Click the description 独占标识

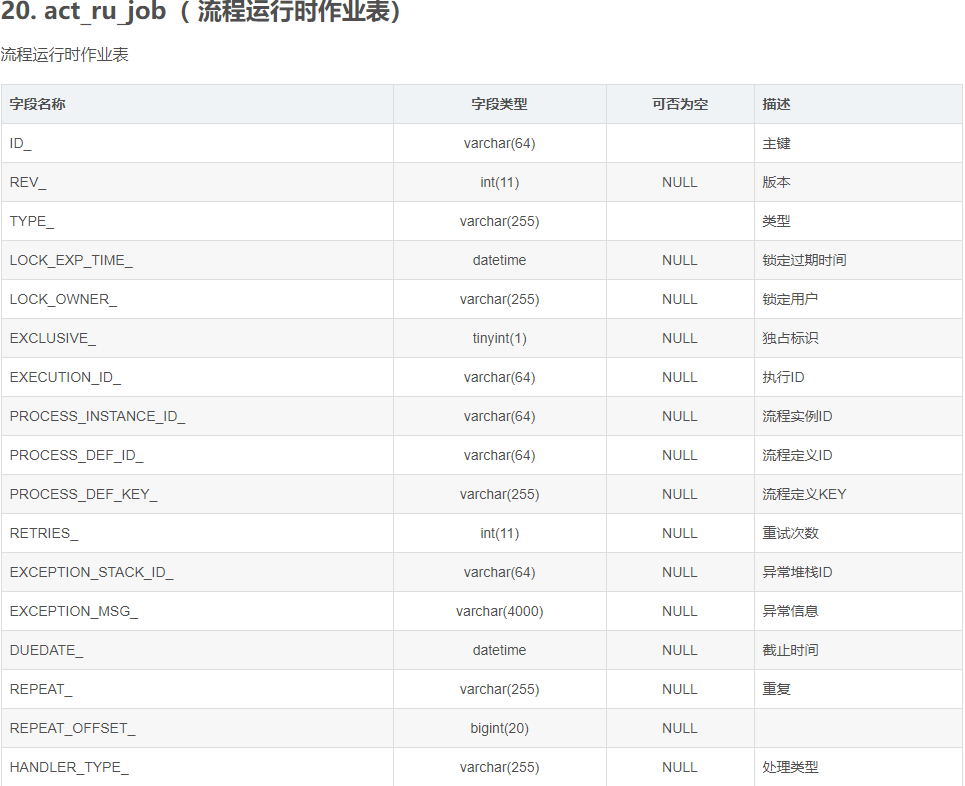(x=790, y=338)
